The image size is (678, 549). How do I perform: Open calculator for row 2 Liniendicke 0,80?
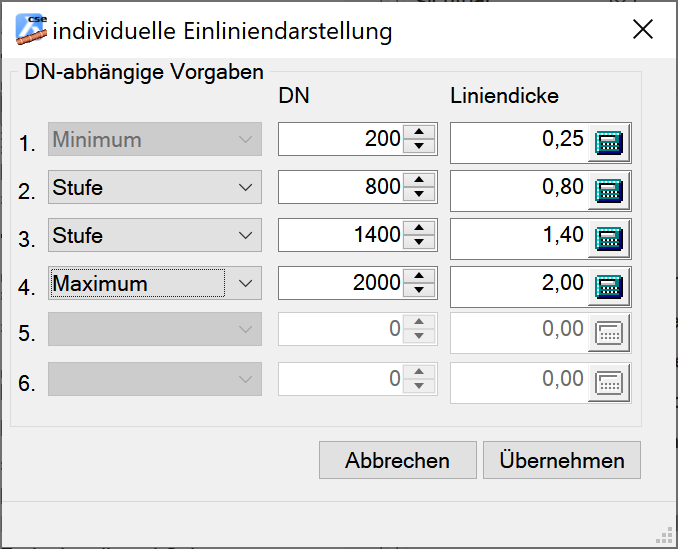(x=609, y=191)
